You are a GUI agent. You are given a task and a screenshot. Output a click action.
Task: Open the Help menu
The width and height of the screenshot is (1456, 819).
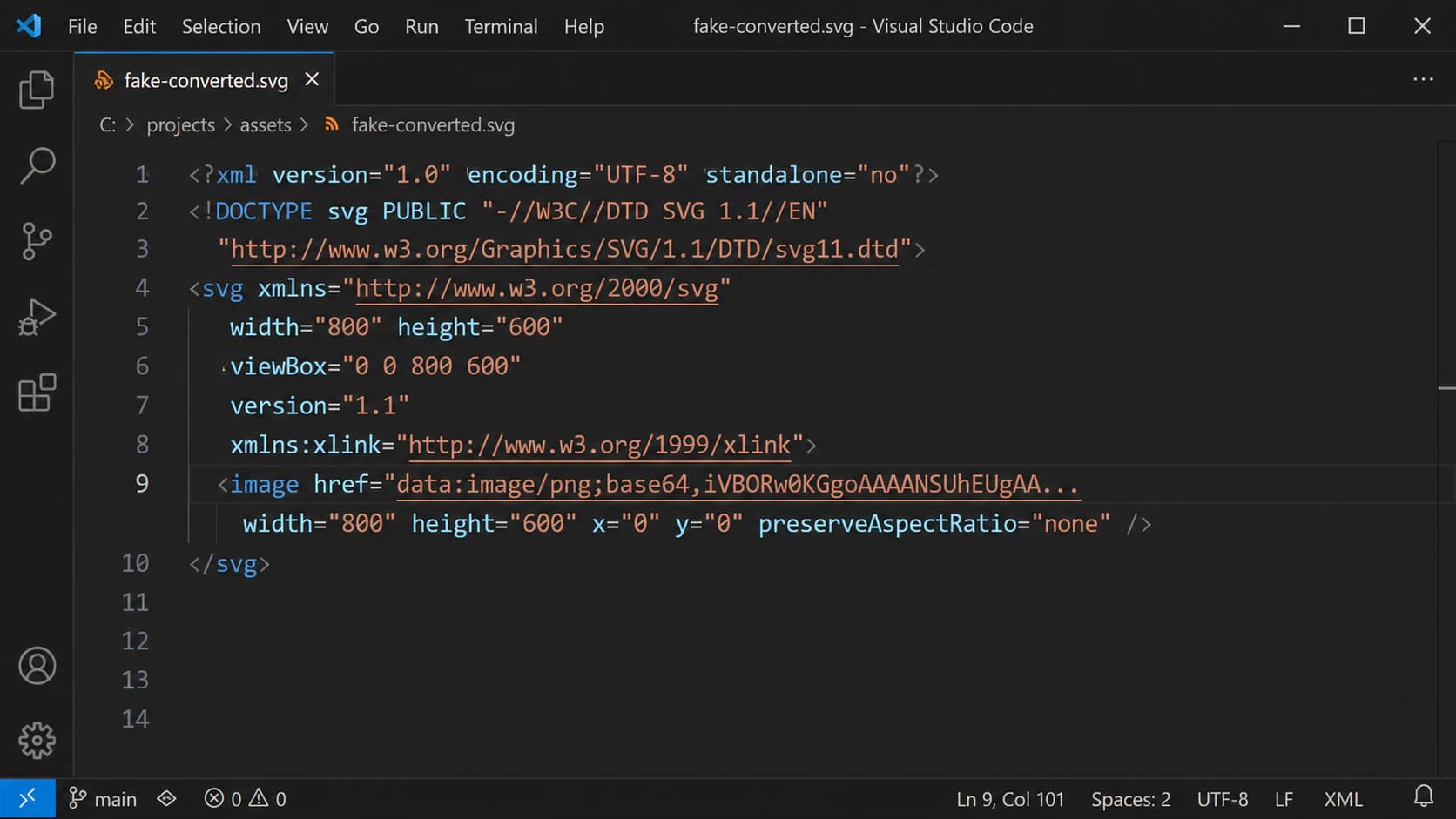[x=583, y=27]
